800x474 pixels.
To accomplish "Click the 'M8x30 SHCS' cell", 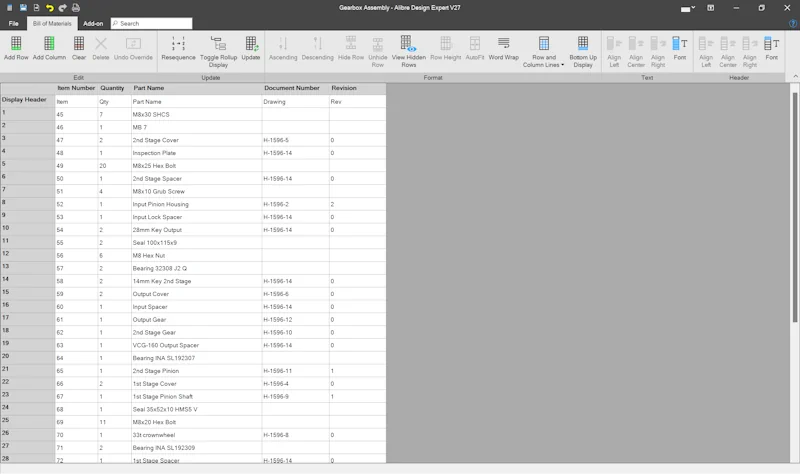I will [x=196, y=114].
